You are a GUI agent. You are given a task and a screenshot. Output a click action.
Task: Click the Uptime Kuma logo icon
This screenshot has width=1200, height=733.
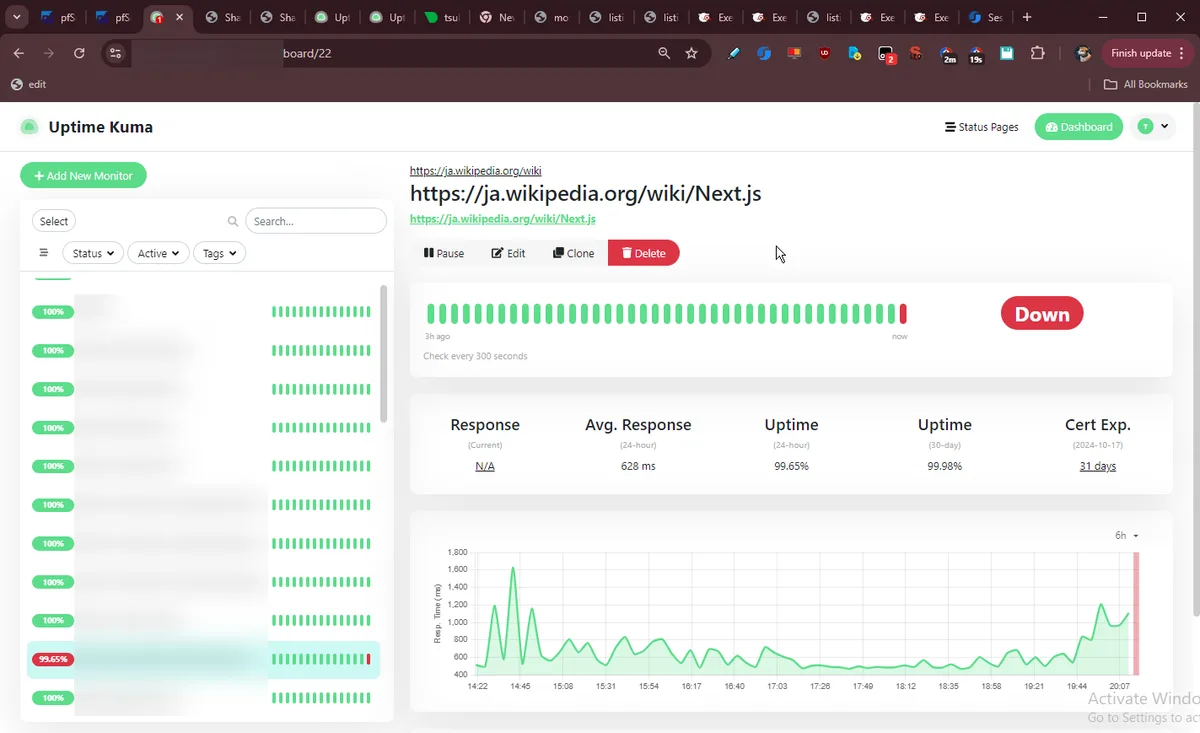29,127
